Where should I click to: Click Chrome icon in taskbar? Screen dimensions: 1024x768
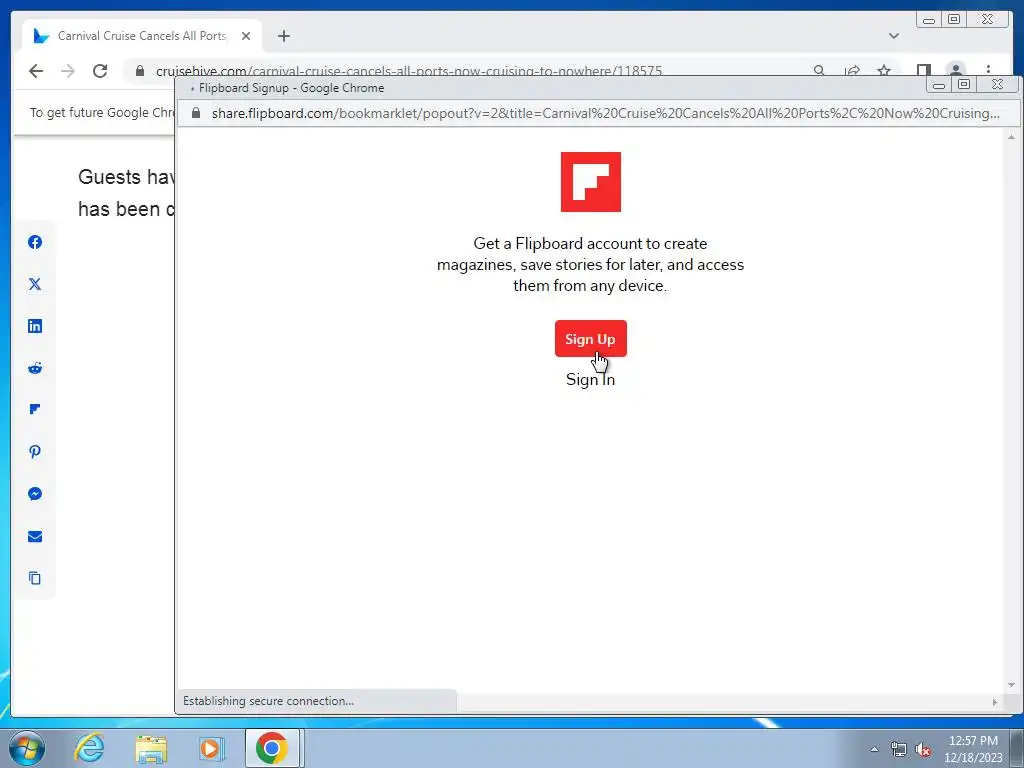[x=272, y=748]
